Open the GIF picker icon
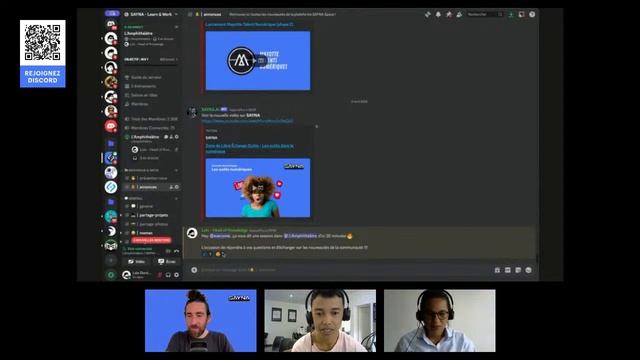The image size is (640, 360). pos(508,270)
